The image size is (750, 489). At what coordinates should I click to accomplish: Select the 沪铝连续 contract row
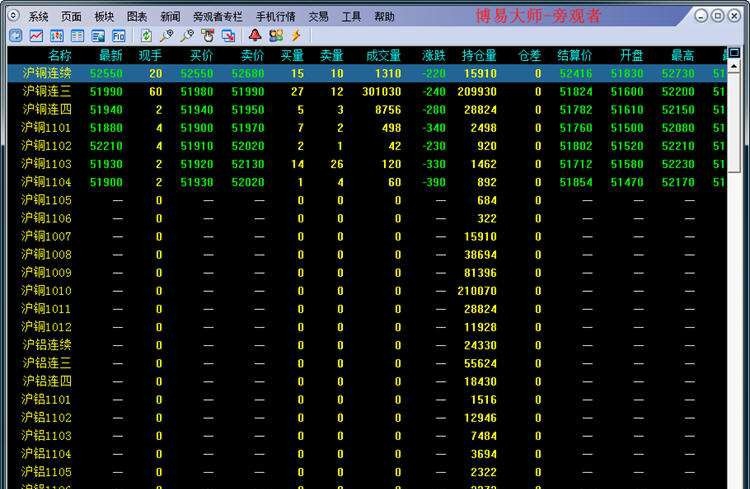(x=47, y=345)
